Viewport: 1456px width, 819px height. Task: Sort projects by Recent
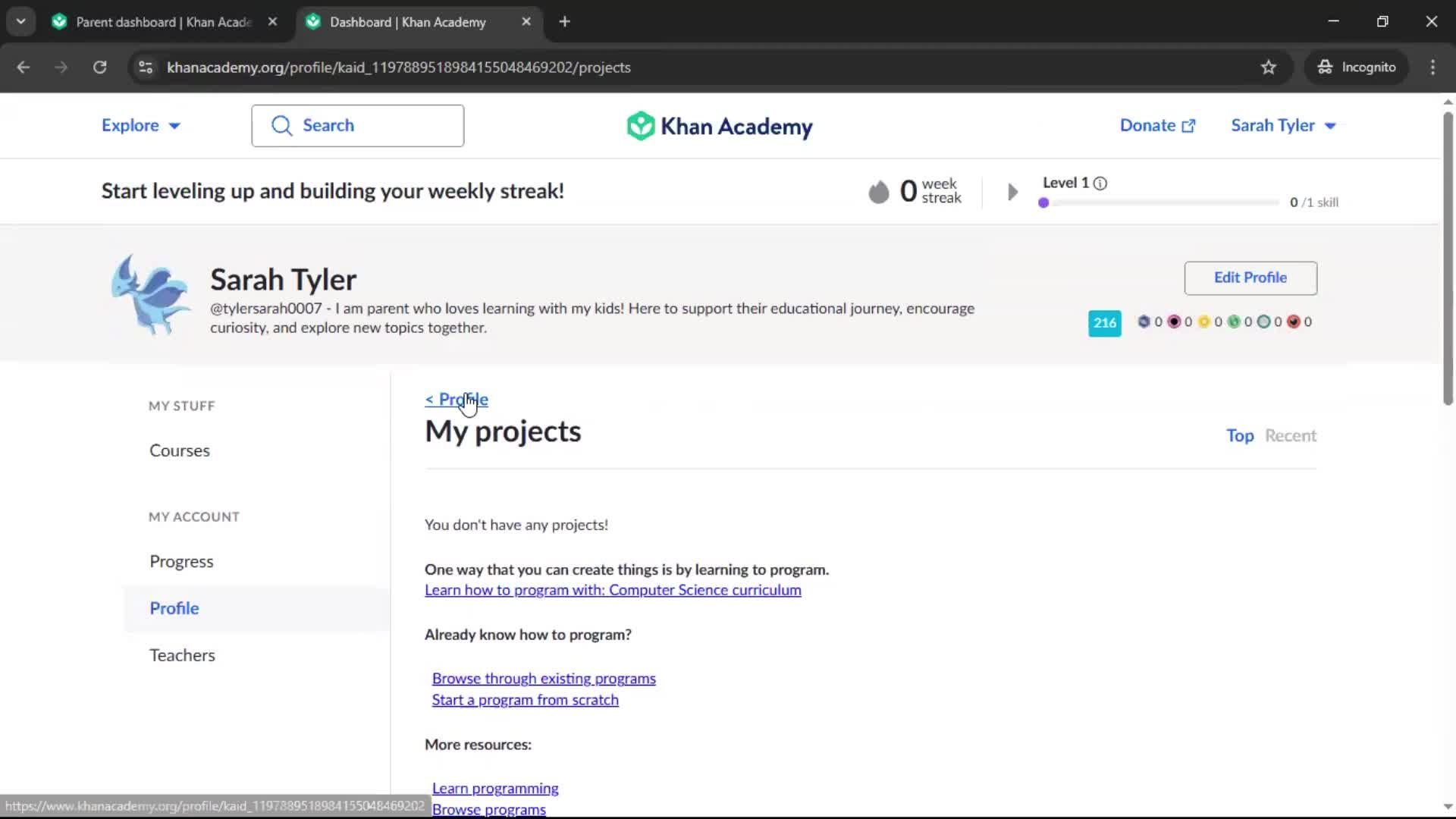(x=1291, y=436)
